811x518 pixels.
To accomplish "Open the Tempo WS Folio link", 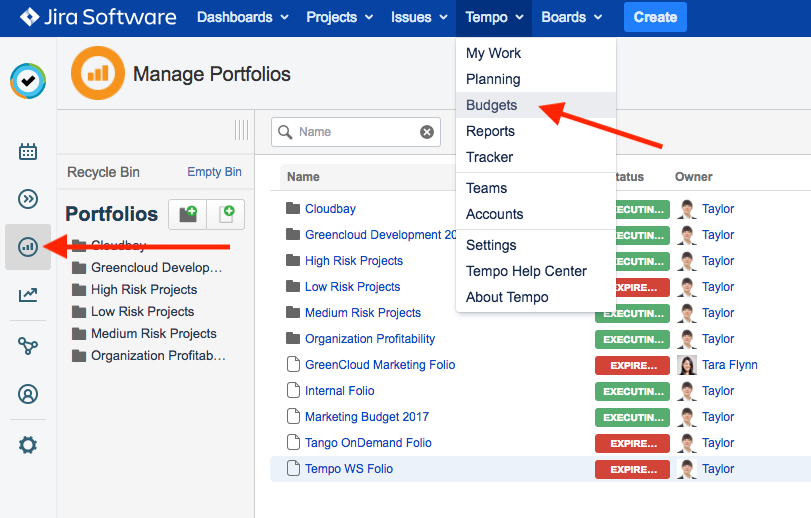I will tap(349, 469).
